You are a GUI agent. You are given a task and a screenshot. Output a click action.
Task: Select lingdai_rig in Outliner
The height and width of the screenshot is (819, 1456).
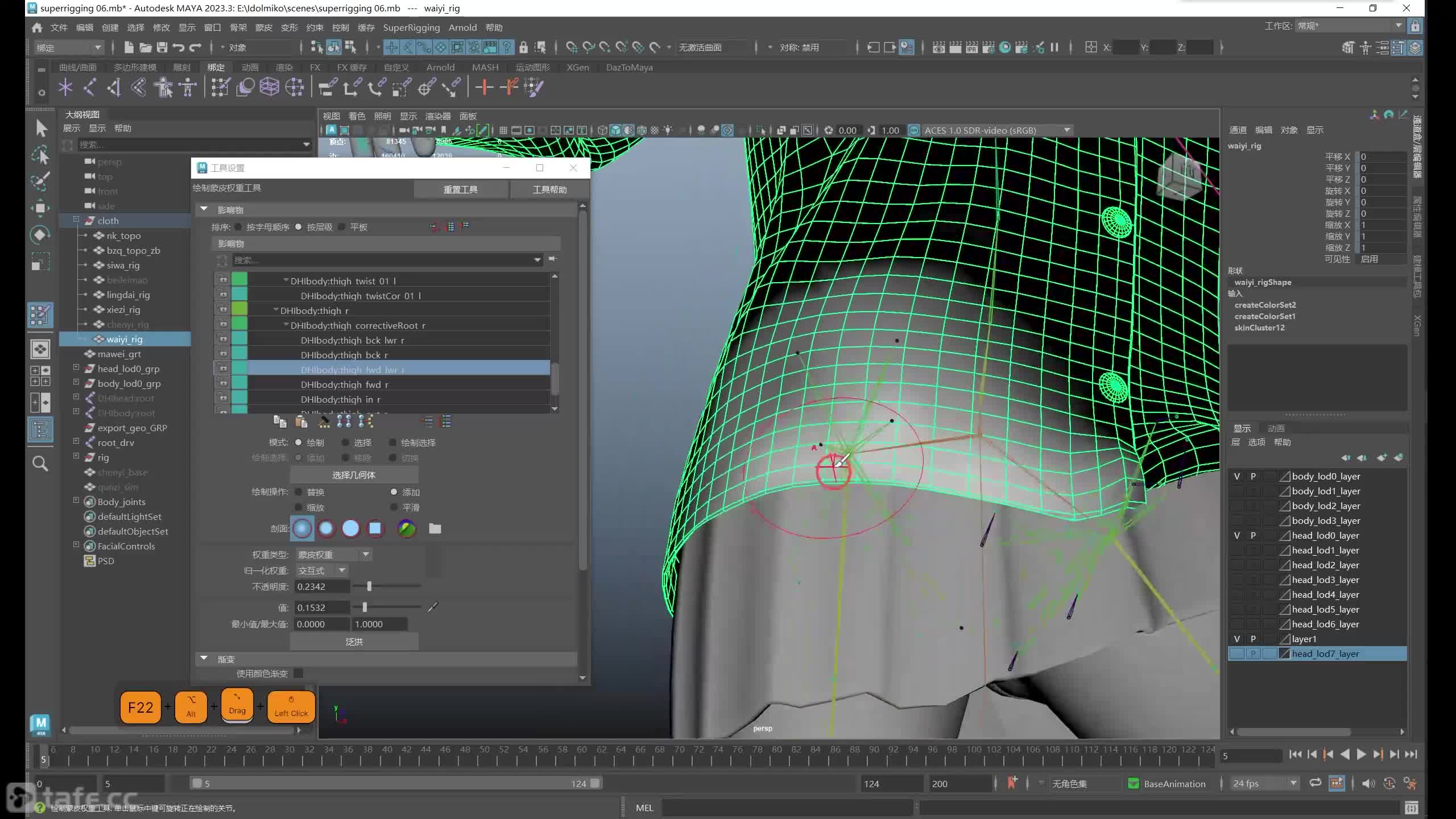128,295
